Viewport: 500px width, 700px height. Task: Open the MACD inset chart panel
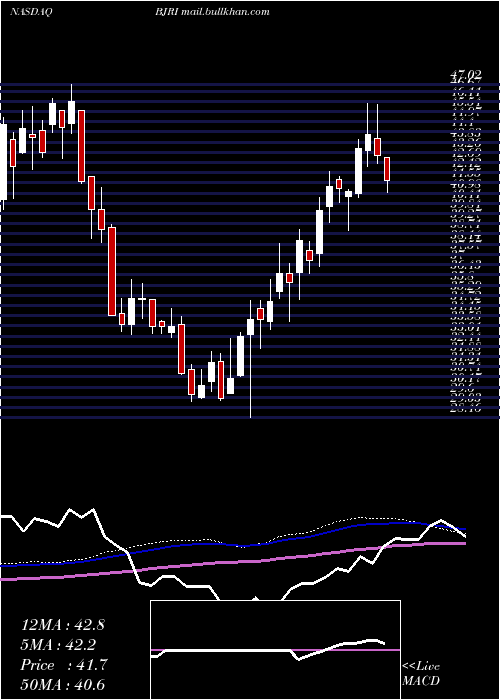(x=275, y=650)
